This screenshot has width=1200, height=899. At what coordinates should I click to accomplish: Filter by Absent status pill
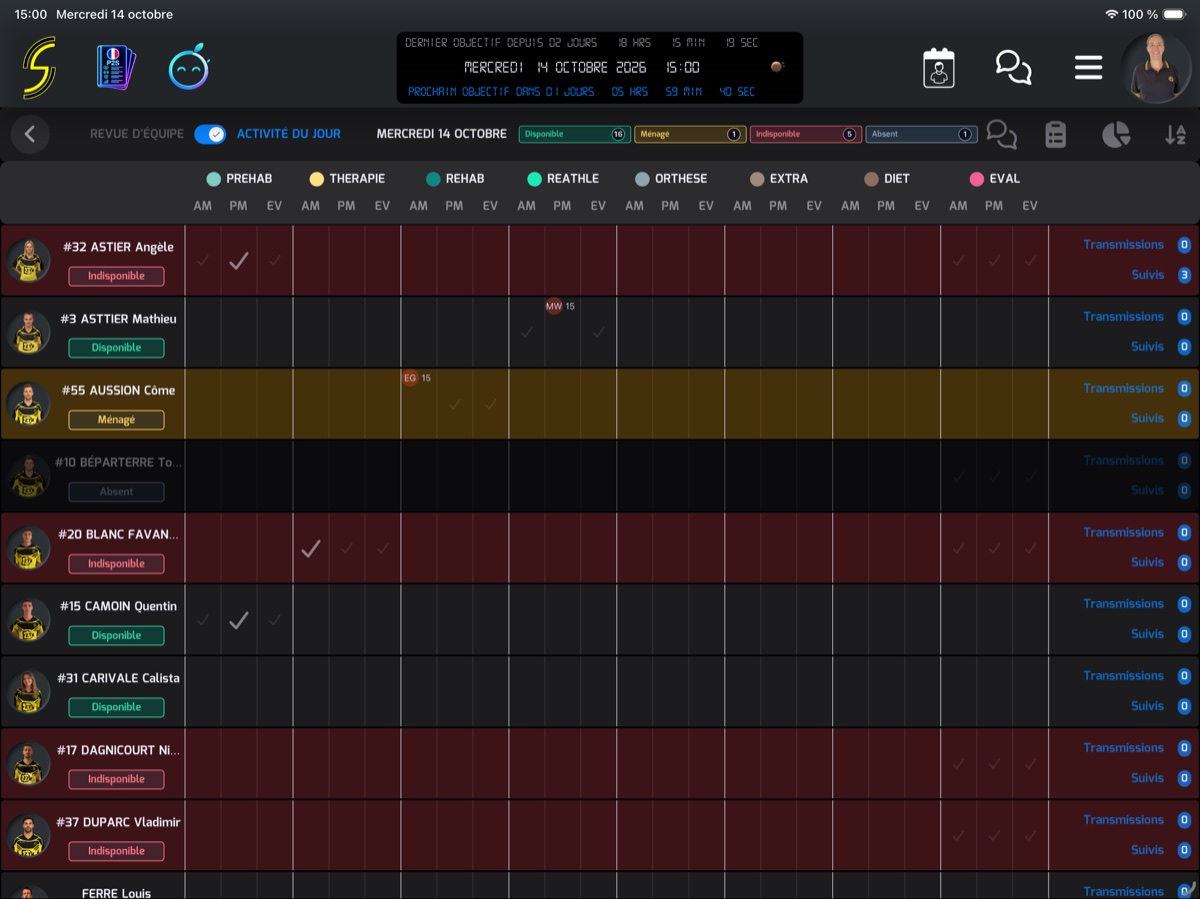click(921, 134)
